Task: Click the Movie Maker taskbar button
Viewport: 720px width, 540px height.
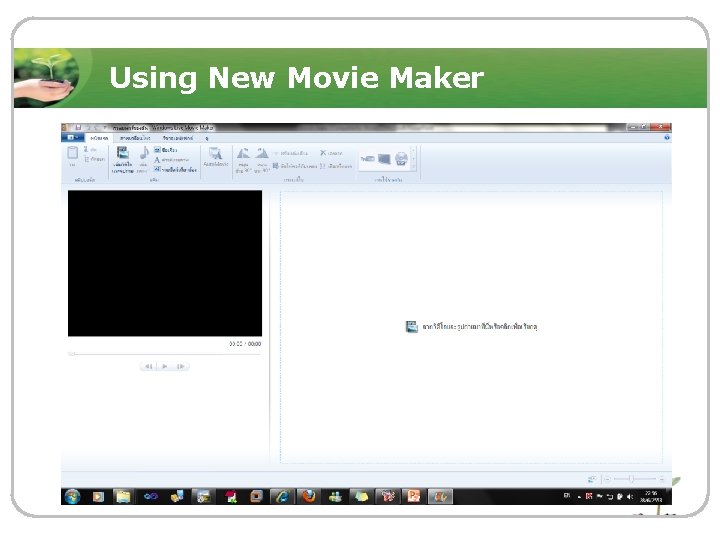Action: coord(440,496)
